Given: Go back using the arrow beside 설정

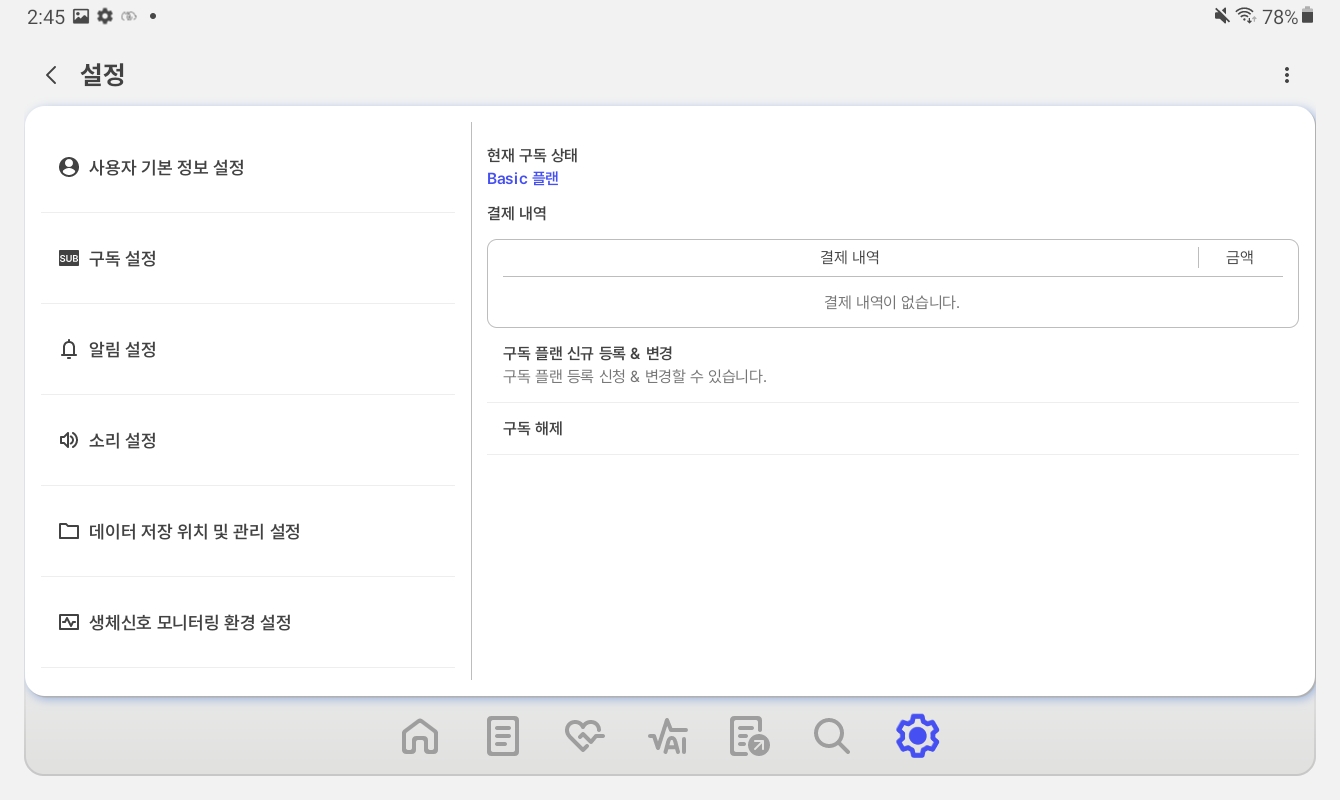Looking at the screenshot, I should tap(51, 75).
